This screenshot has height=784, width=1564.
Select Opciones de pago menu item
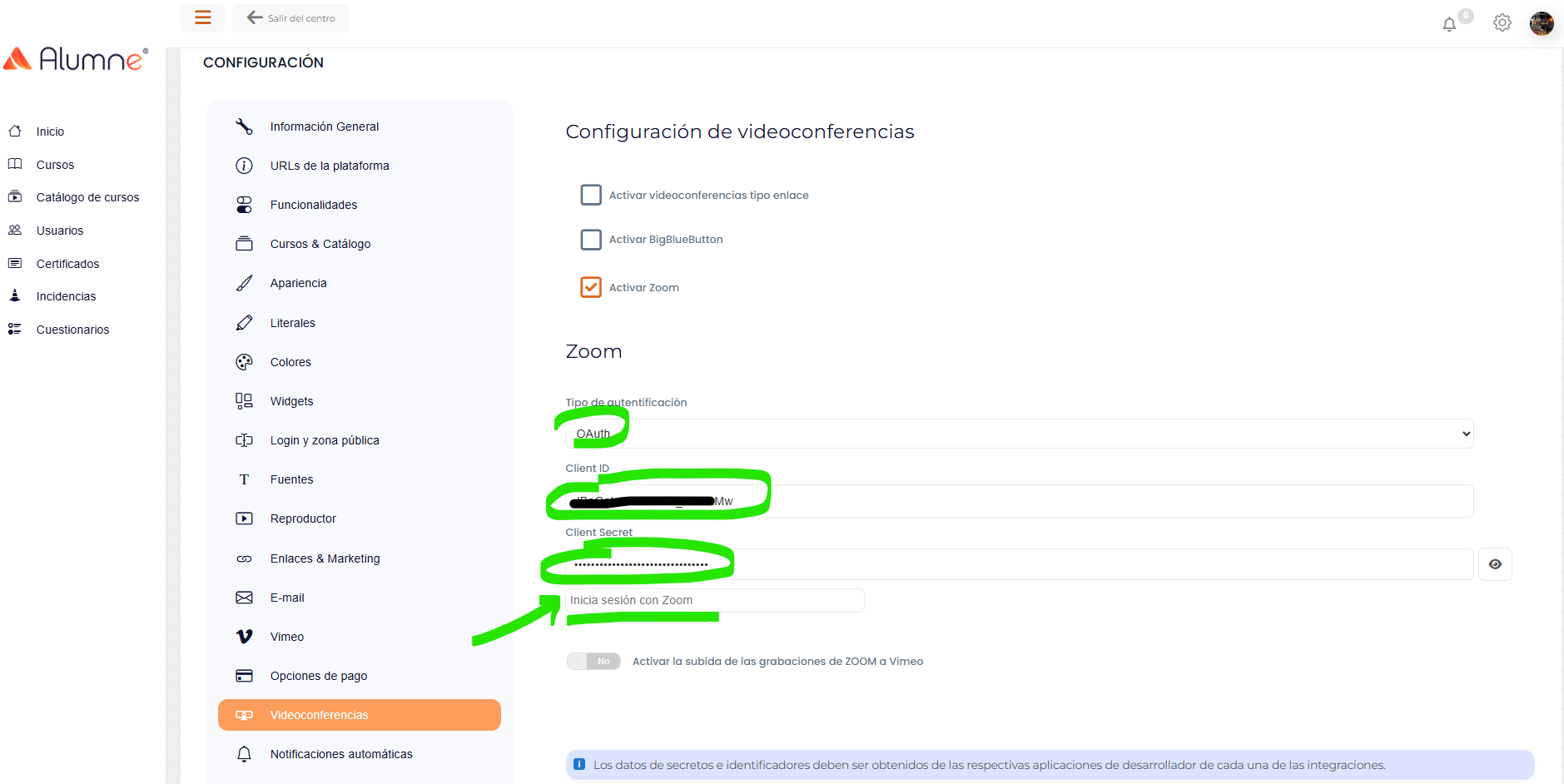[318, 676]
